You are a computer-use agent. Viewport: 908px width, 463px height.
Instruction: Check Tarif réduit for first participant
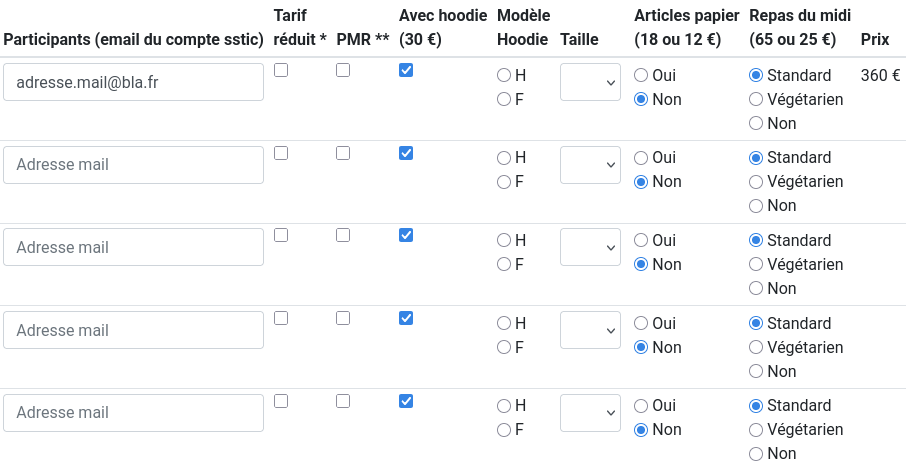(281, 71)
